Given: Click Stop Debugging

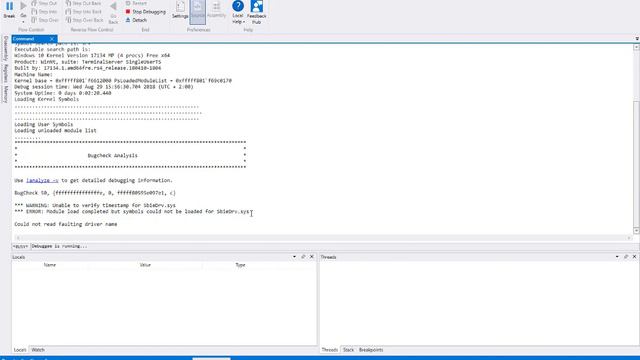Looking at the screenshot, I should tap(145, 12).
